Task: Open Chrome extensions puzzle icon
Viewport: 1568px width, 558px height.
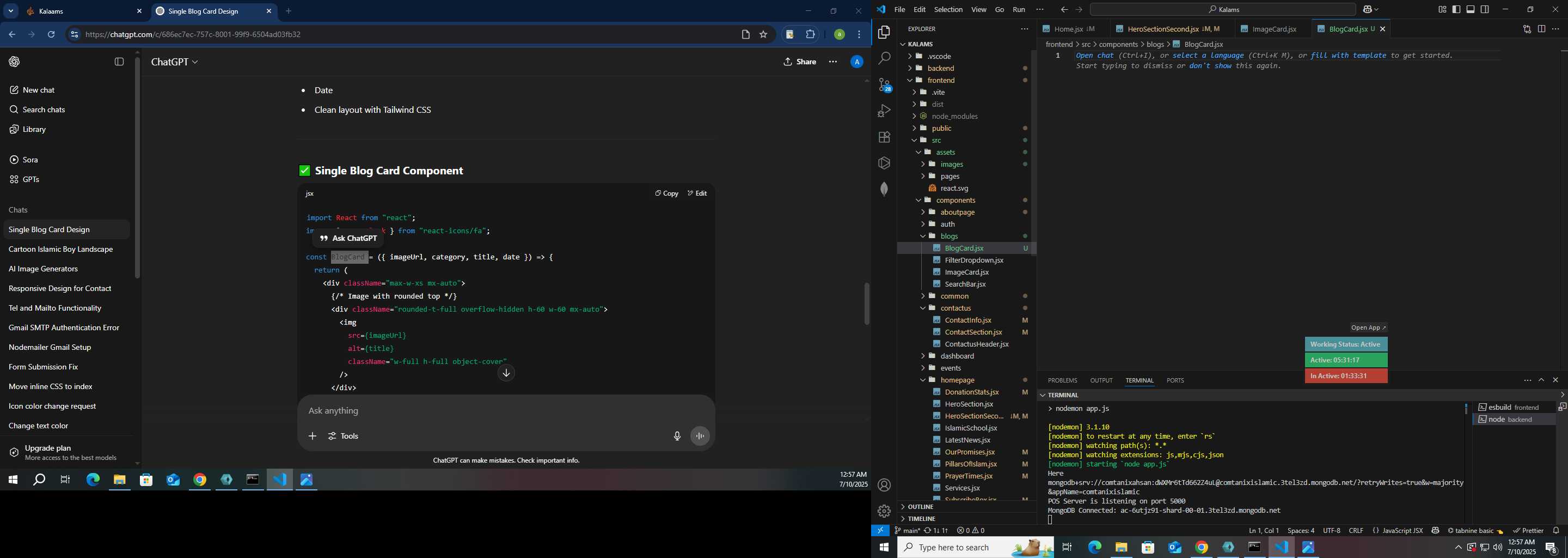Action: [810, 35]
